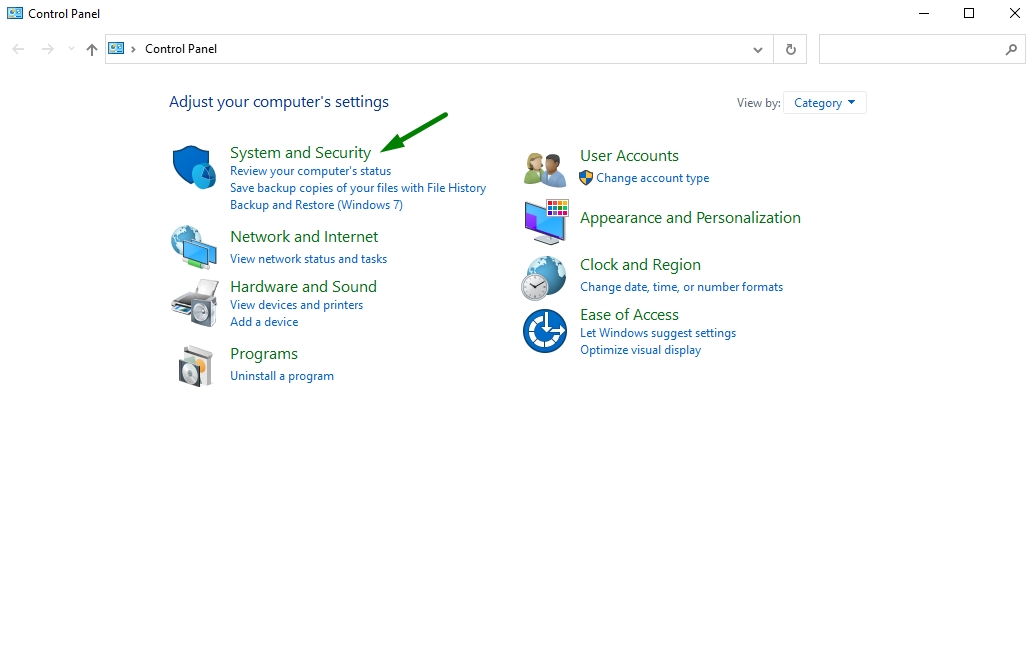Open Backup and Restore (Windows 7)
The width and height of the screenshot is (1036, 664).
point(316,205)
